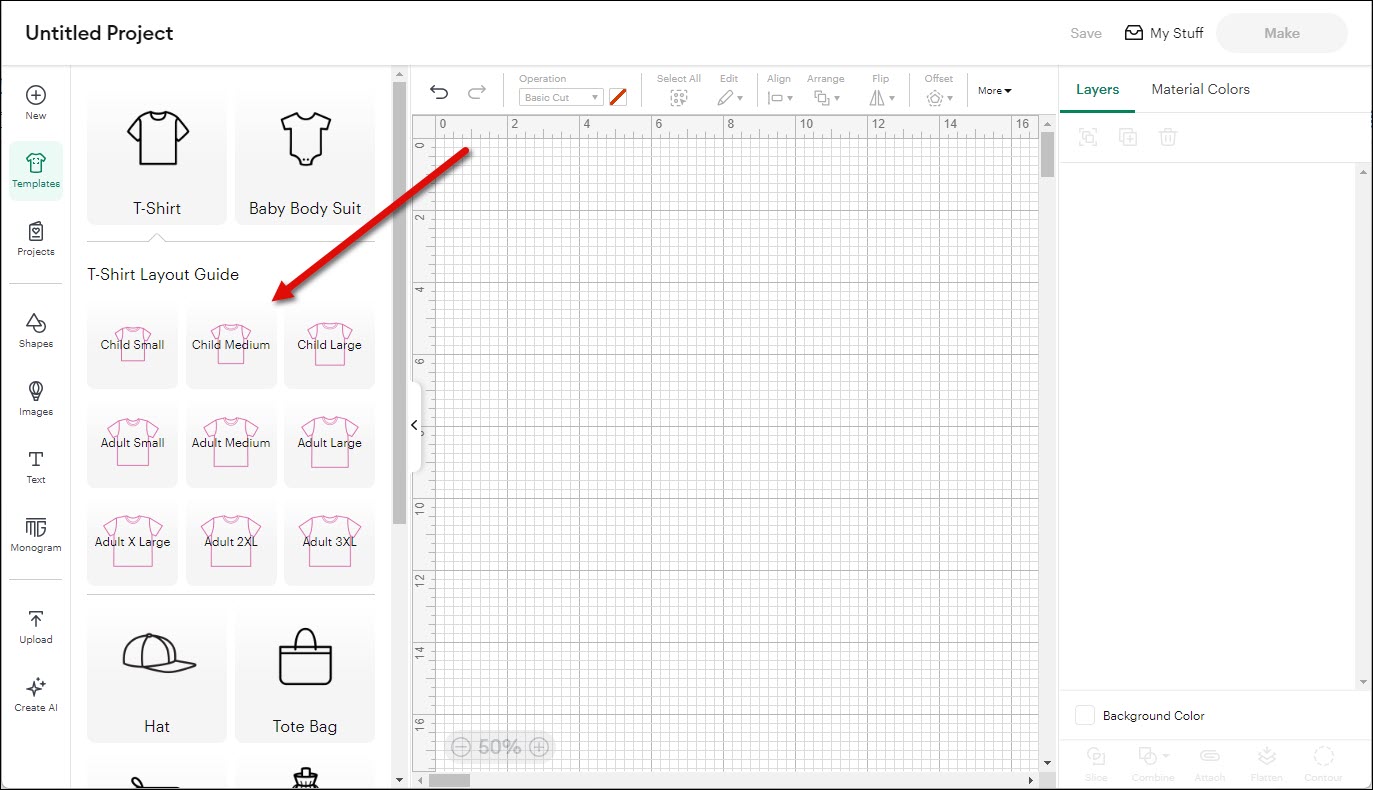This screenshot has height=790, width=1373.
Task: Click the operation line color swatch
Action: pyautogui.click(x=618, y=98)
